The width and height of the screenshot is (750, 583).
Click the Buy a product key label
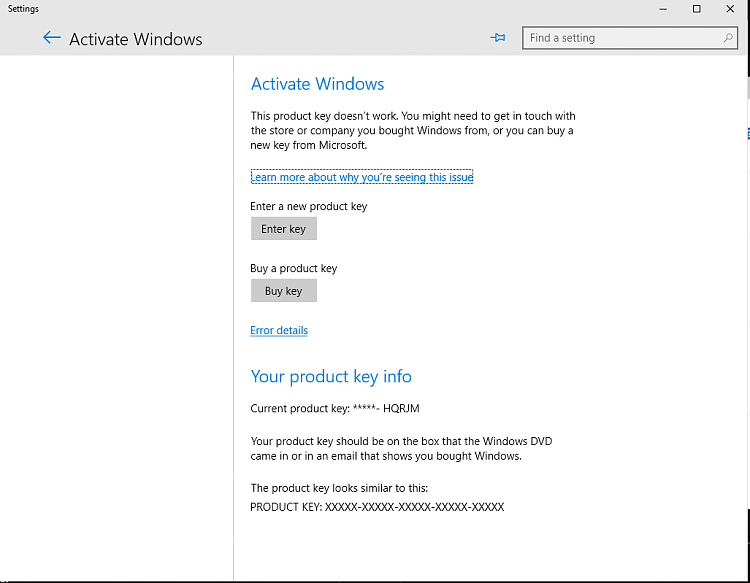point(294,268)
